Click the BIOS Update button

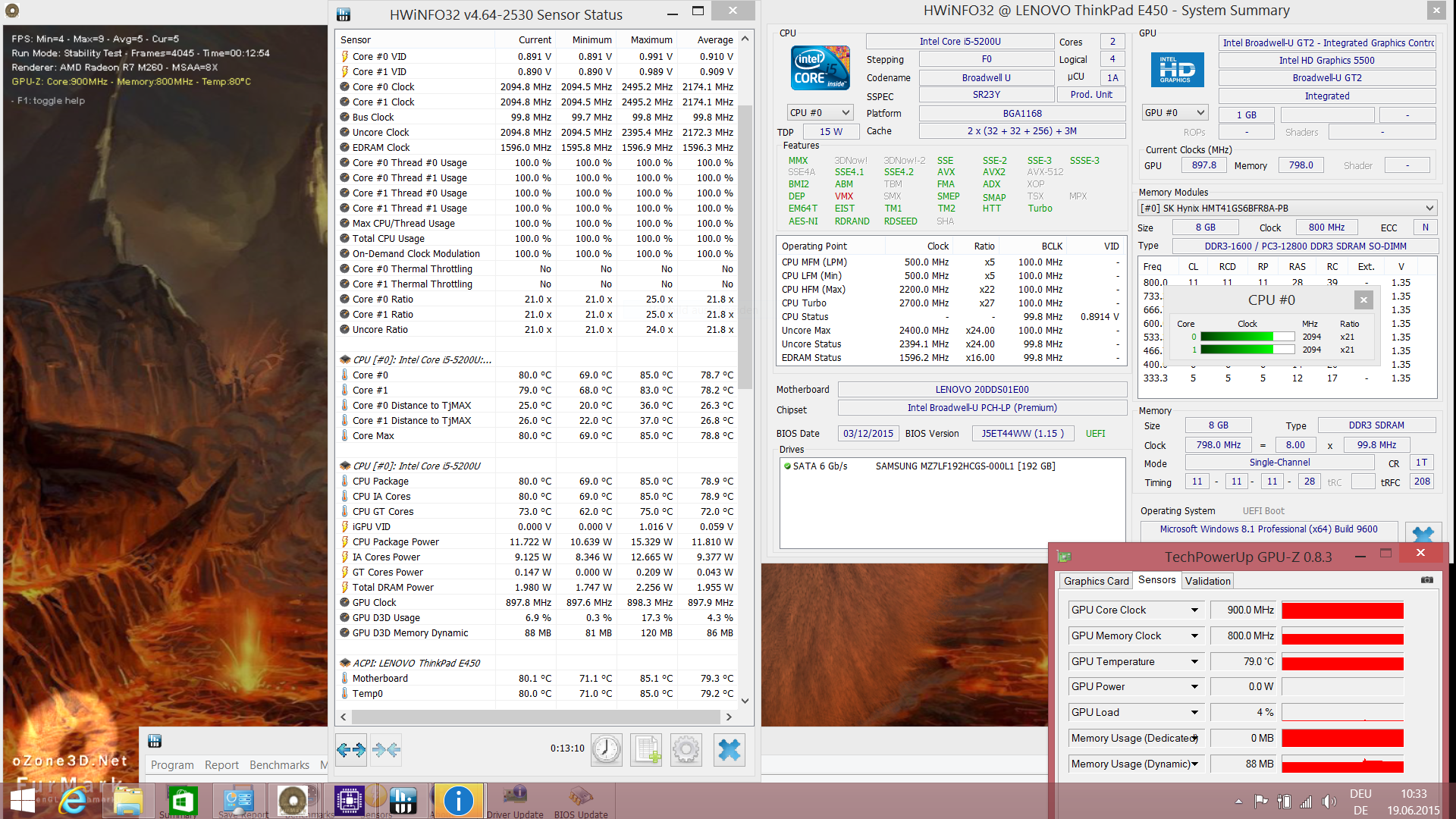tap(581, 802)
